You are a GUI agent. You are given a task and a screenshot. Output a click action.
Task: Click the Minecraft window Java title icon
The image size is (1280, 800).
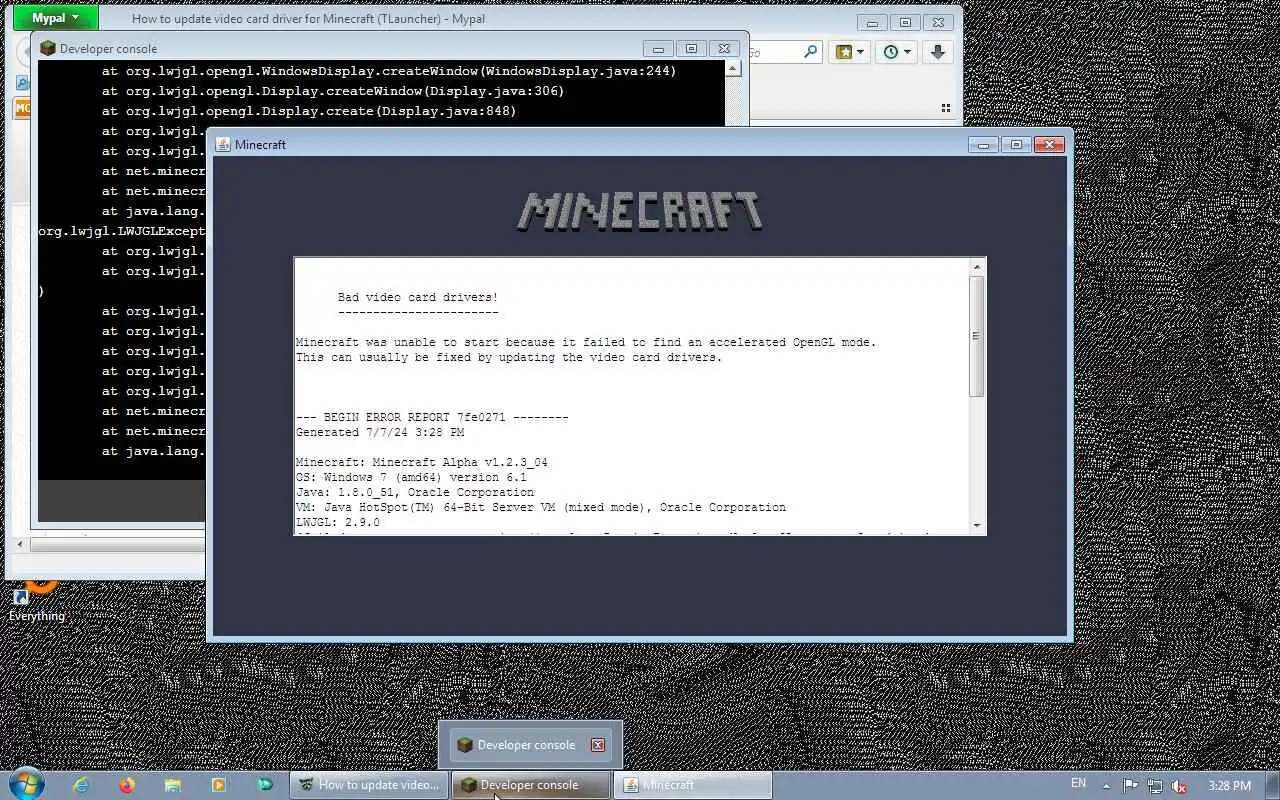tap(223, 144)
